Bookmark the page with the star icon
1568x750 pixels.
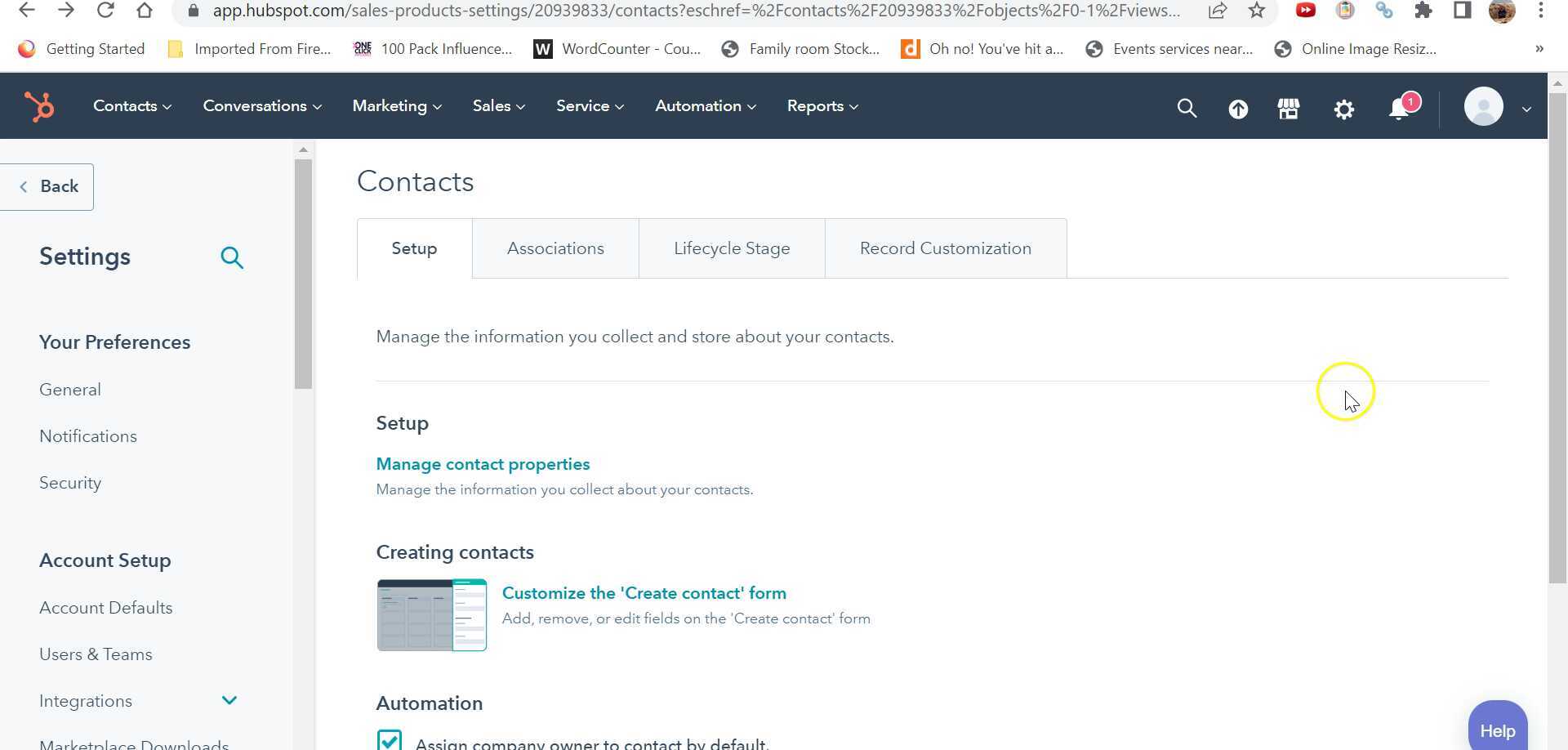coord(1256,11)
